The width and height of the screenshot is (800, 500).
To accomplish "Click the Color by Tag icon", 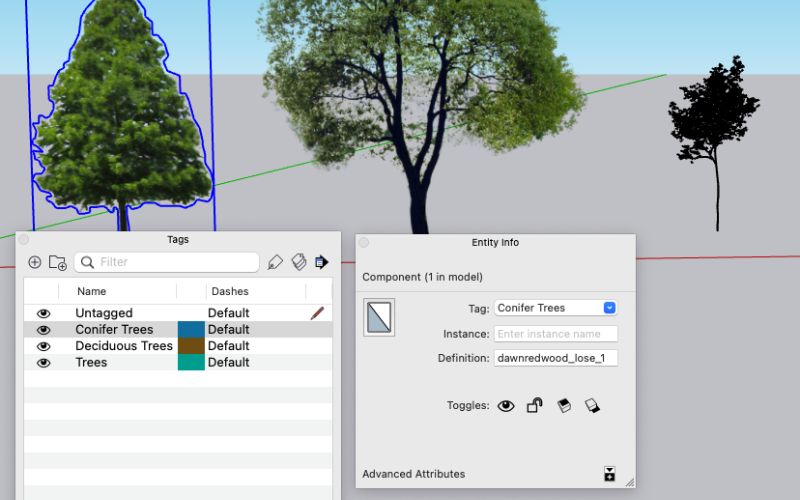I will tap(298, 262).
